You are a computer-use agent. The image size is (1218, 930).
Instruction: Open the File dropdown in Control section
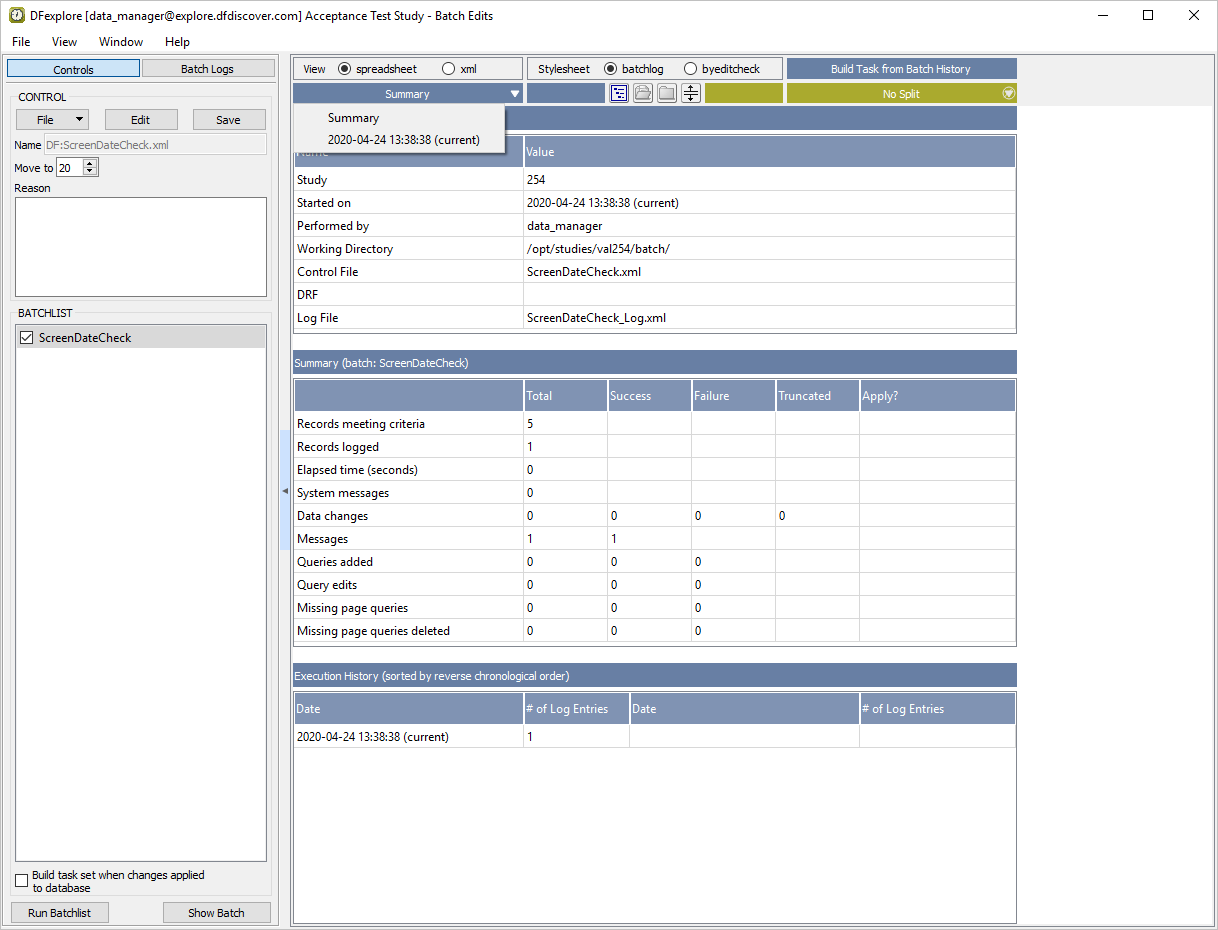[x=52, y=120]
